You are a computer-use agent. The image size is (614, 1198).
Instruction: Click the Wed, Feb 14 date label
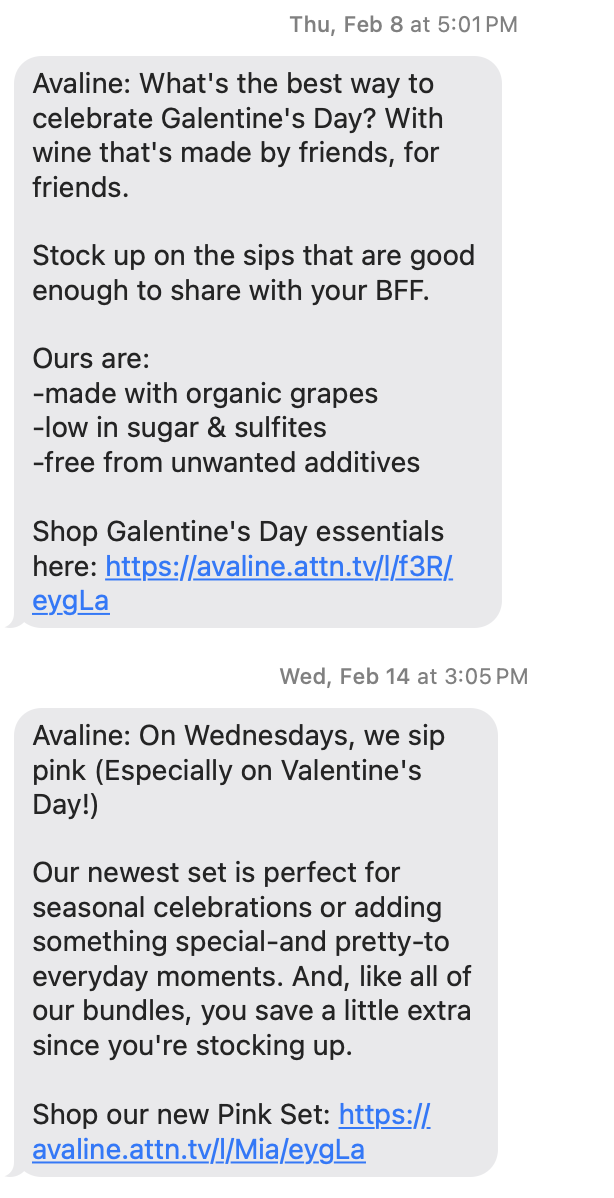pos(345,676)
